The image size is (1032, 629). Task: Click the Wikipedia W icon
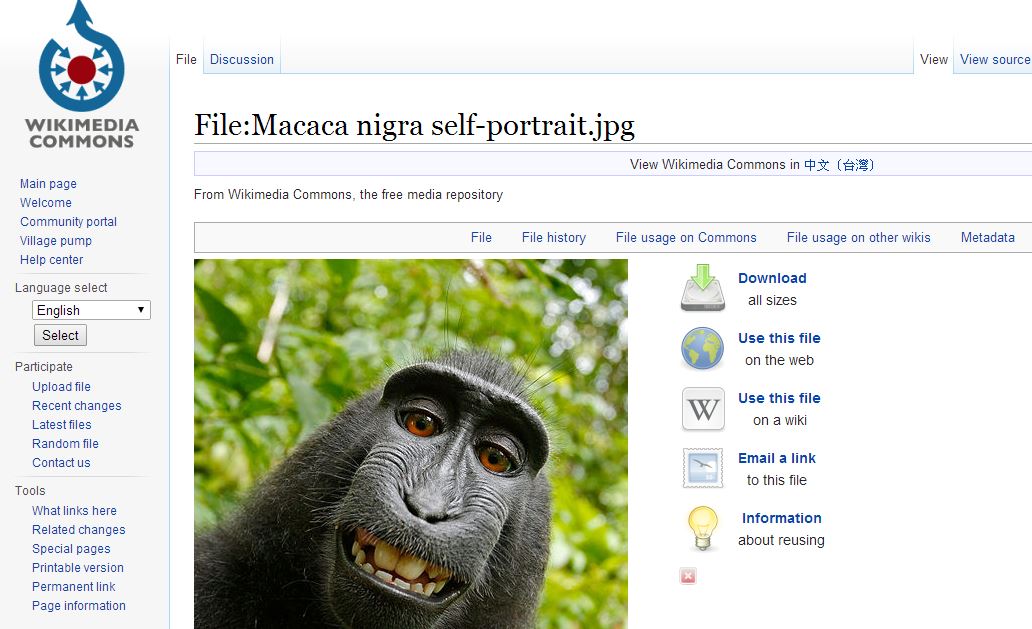tap(703, 409)
